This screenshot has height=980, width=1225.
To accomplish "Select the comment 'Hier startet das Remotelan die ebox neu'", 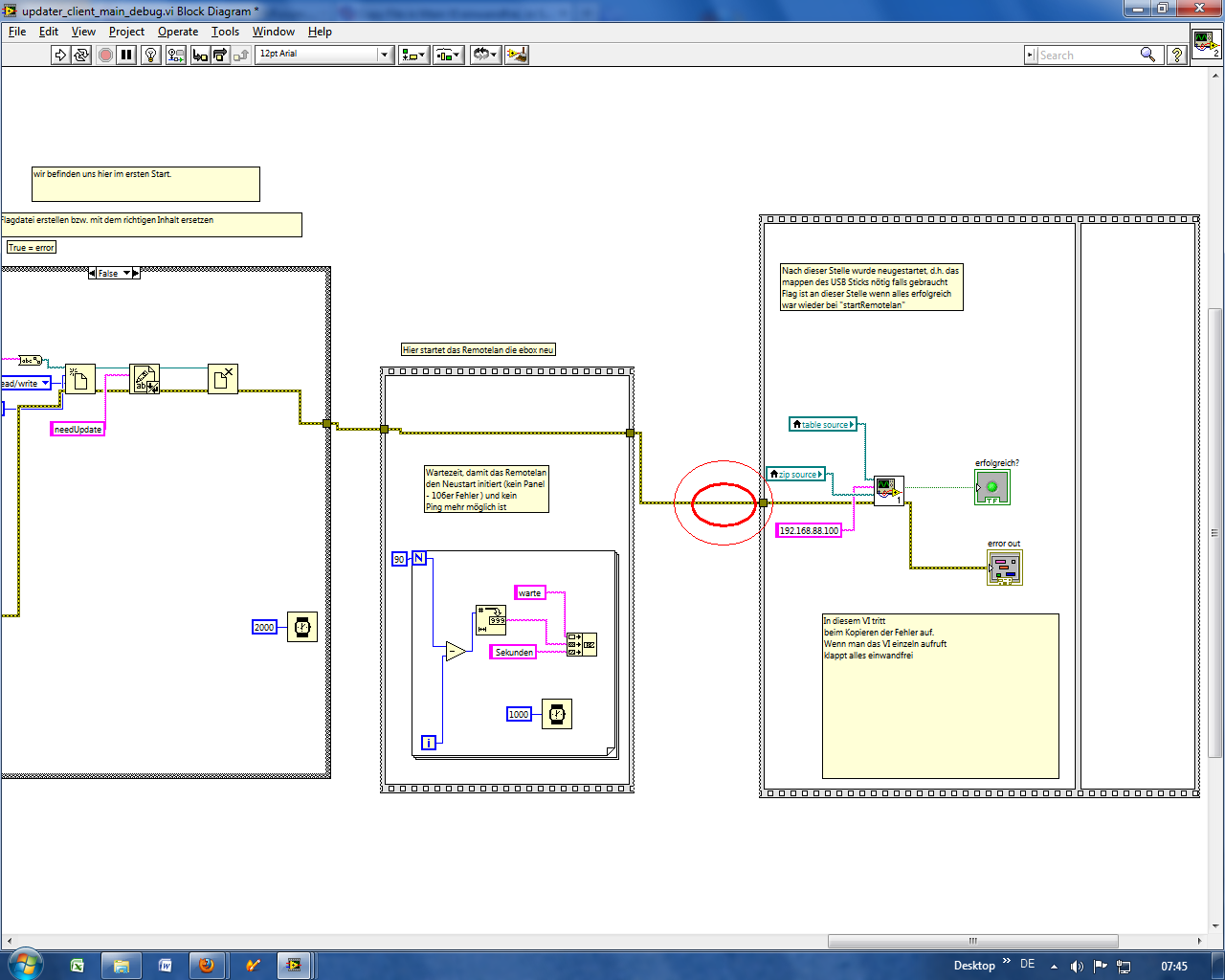I will (x=479, y=350).
